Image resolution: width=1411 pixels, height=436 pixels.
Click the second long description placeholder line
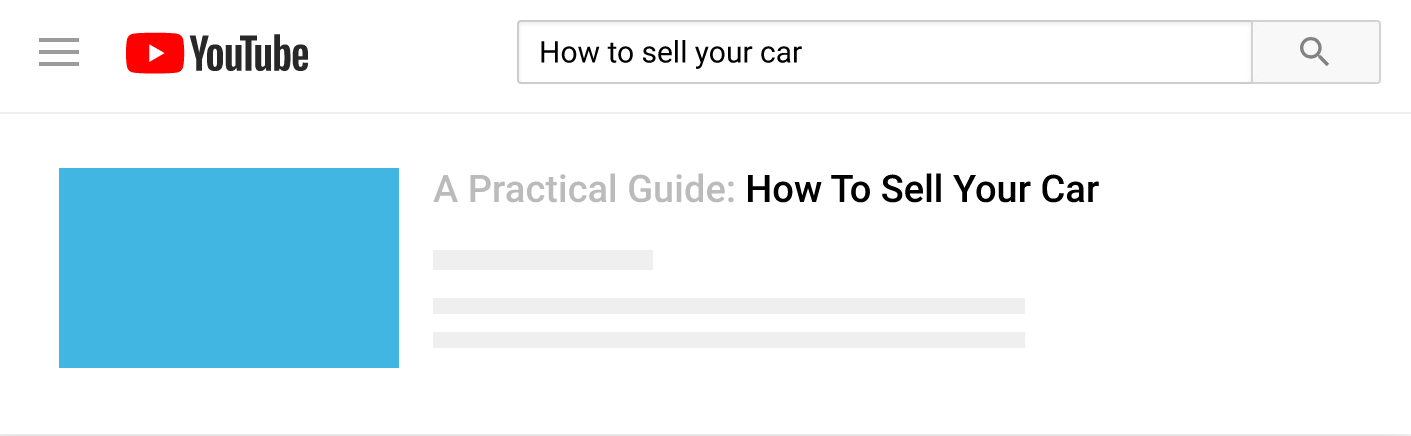(728, 340)
